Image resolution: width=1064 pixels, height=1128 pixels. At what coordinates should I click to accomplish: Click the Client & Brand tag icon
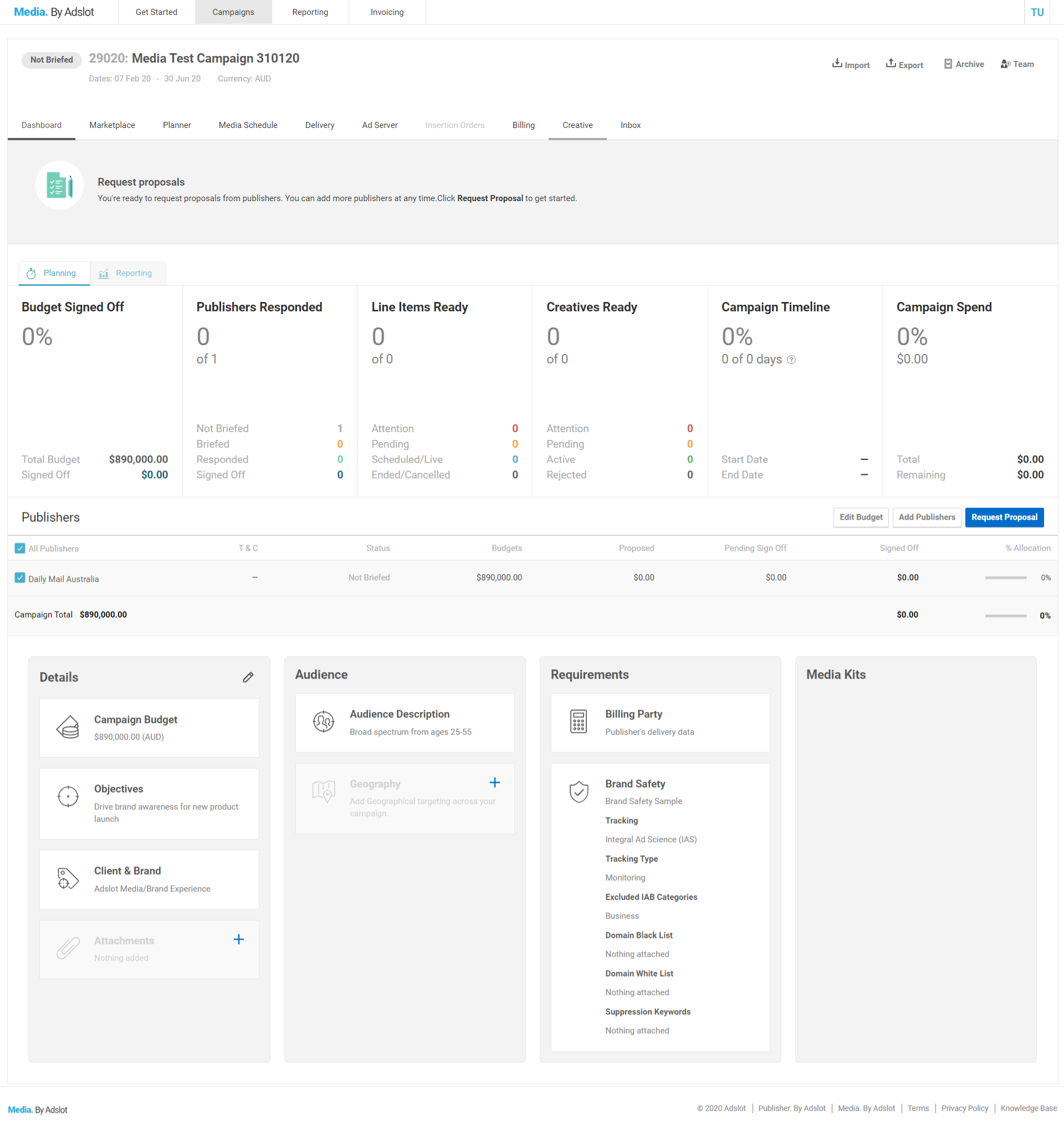[x=68, y=878]
